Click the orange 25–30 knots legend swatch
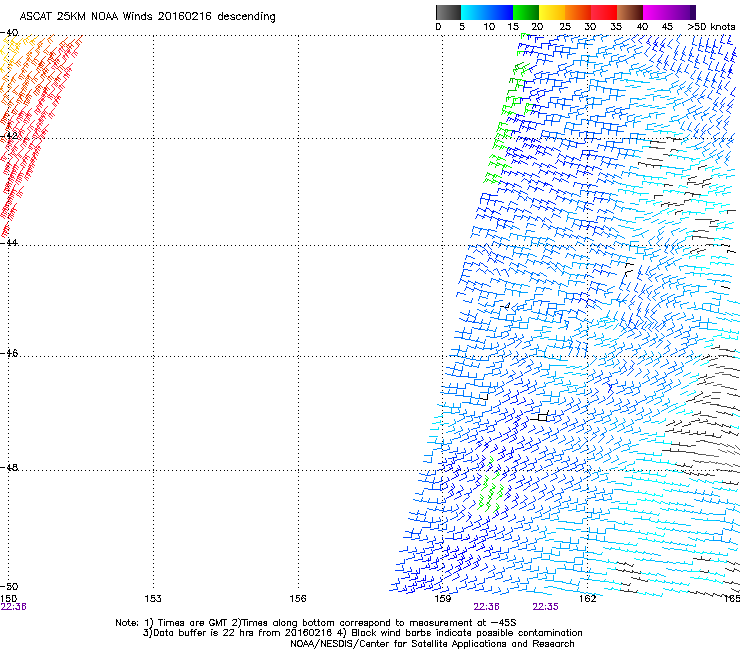This screenshot has width=740, height=650. (x=577, y=12)
